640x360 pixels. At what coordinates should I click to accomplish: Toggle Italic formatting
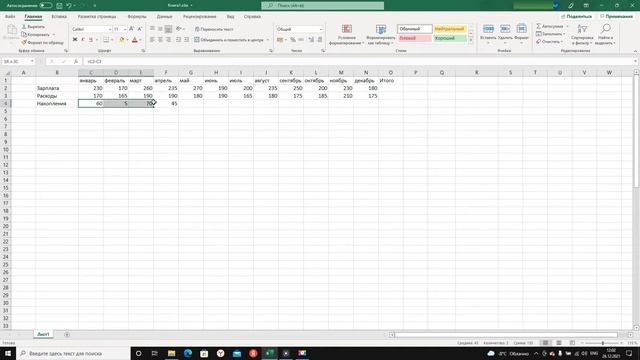tap(83, 40)
